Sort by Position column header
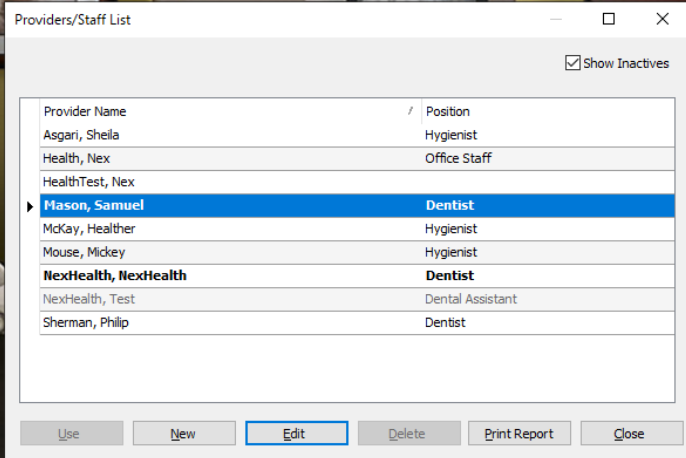The width and height of the screenshot is (686, 458). [548, 111]
